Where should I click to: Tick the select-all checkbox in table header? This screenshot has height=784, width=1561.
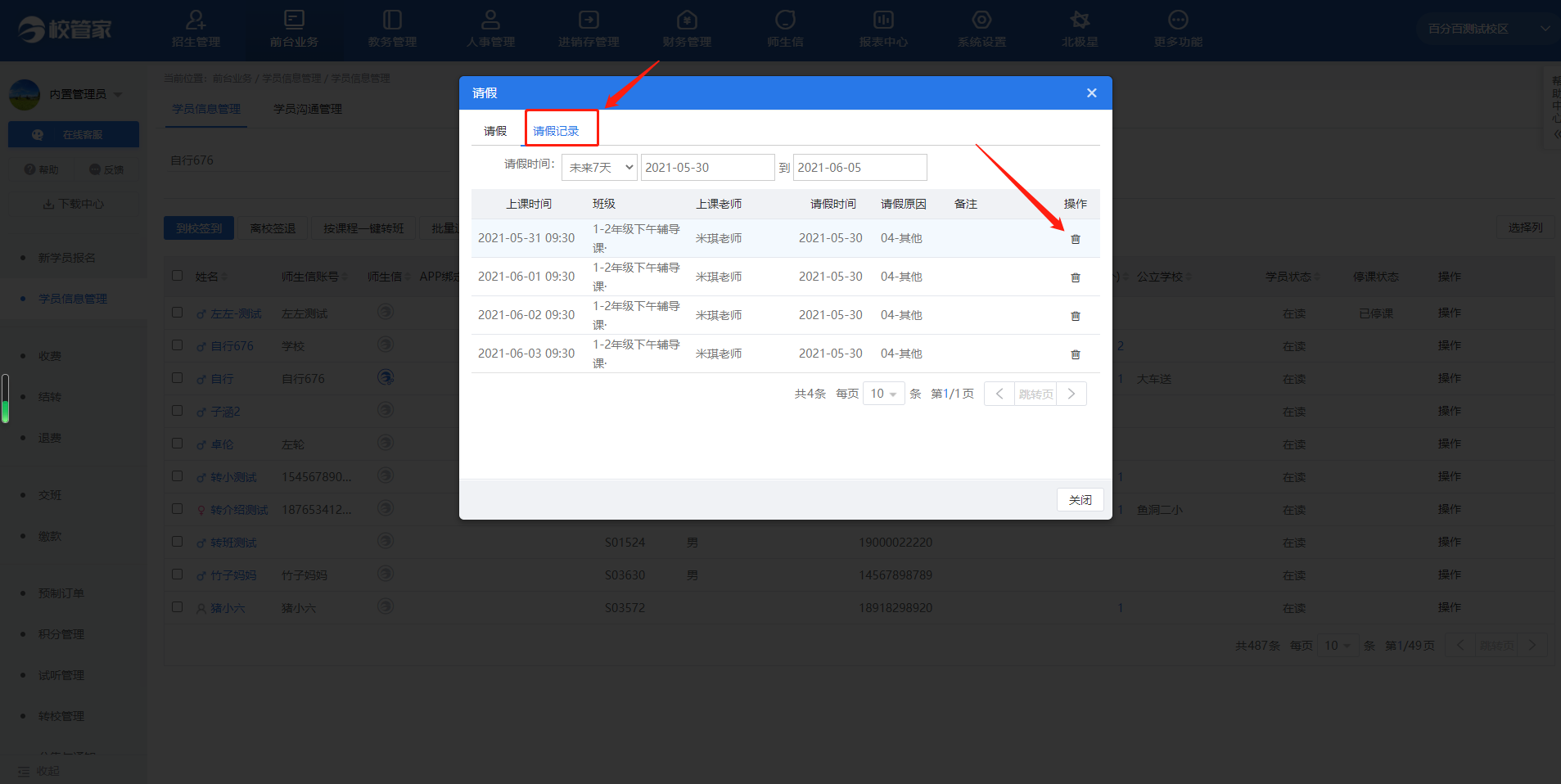pos(178,276)
